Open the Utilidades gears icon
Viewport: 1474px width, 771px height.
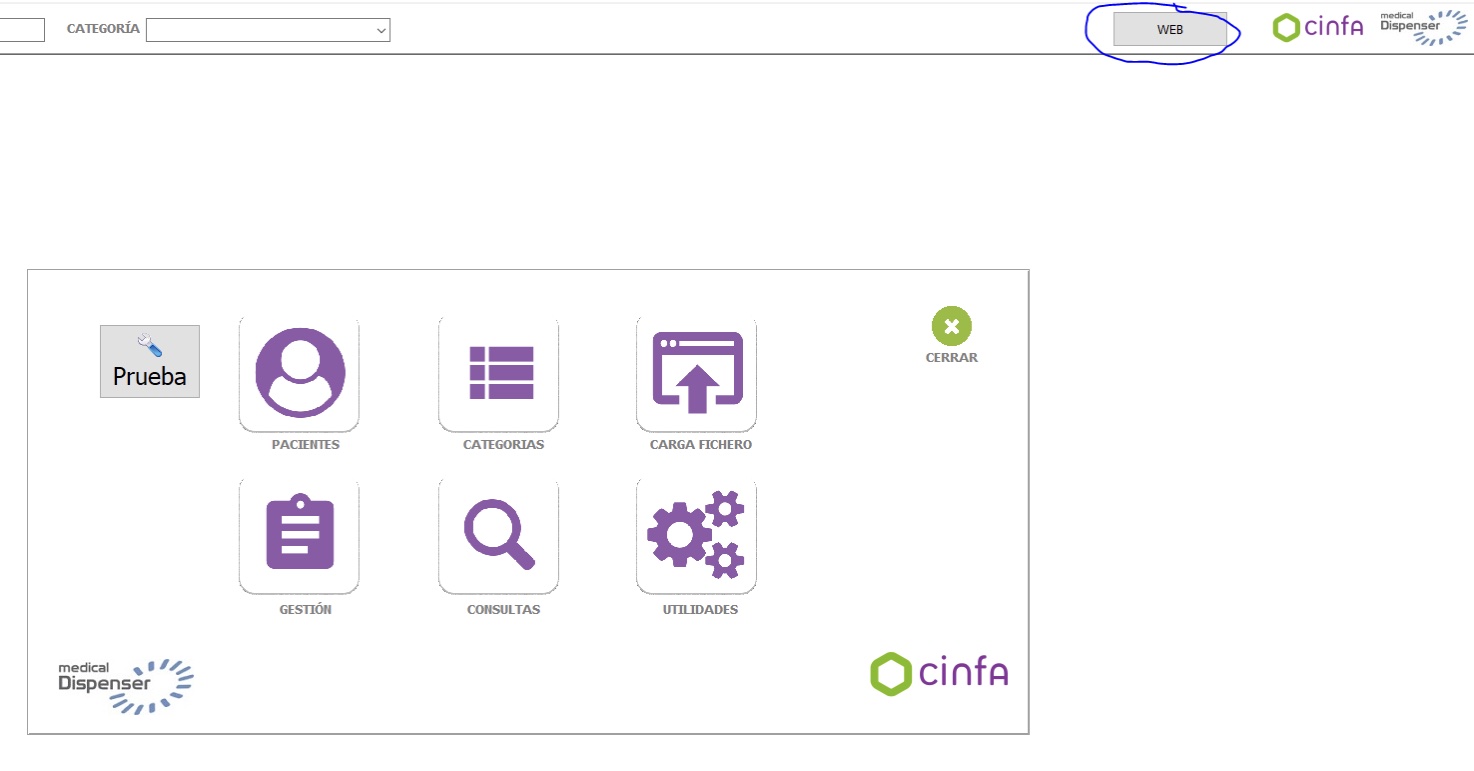coord(696,535)
